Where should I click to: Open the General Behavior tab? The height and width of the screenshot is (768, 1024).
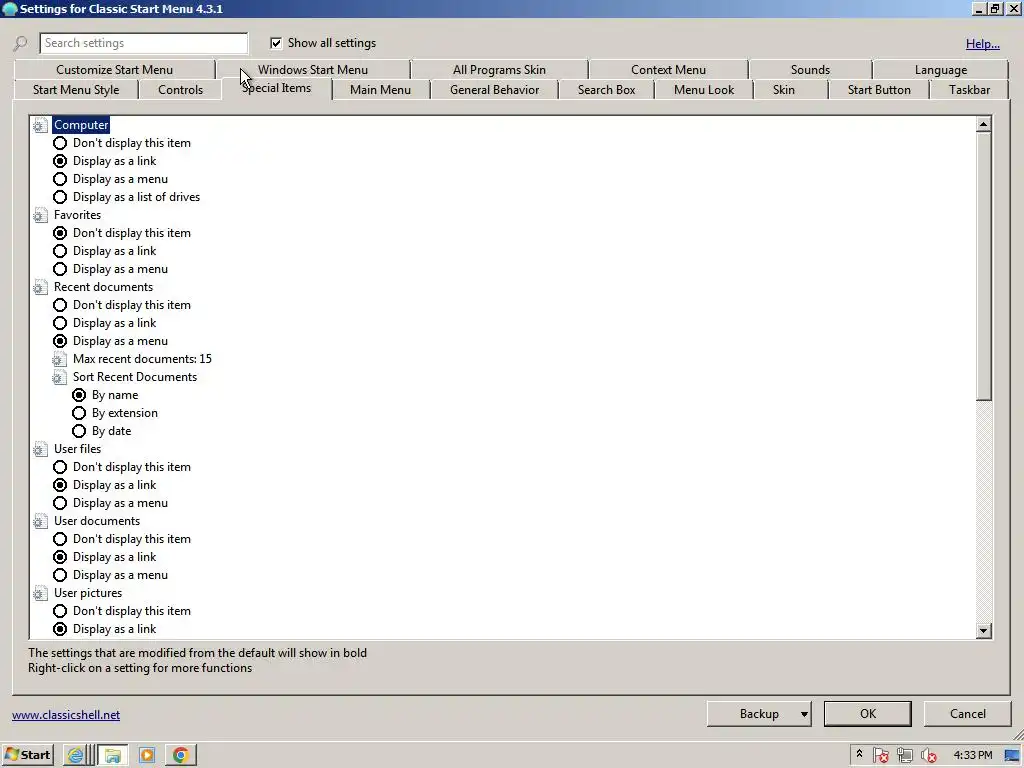[494, 90]
